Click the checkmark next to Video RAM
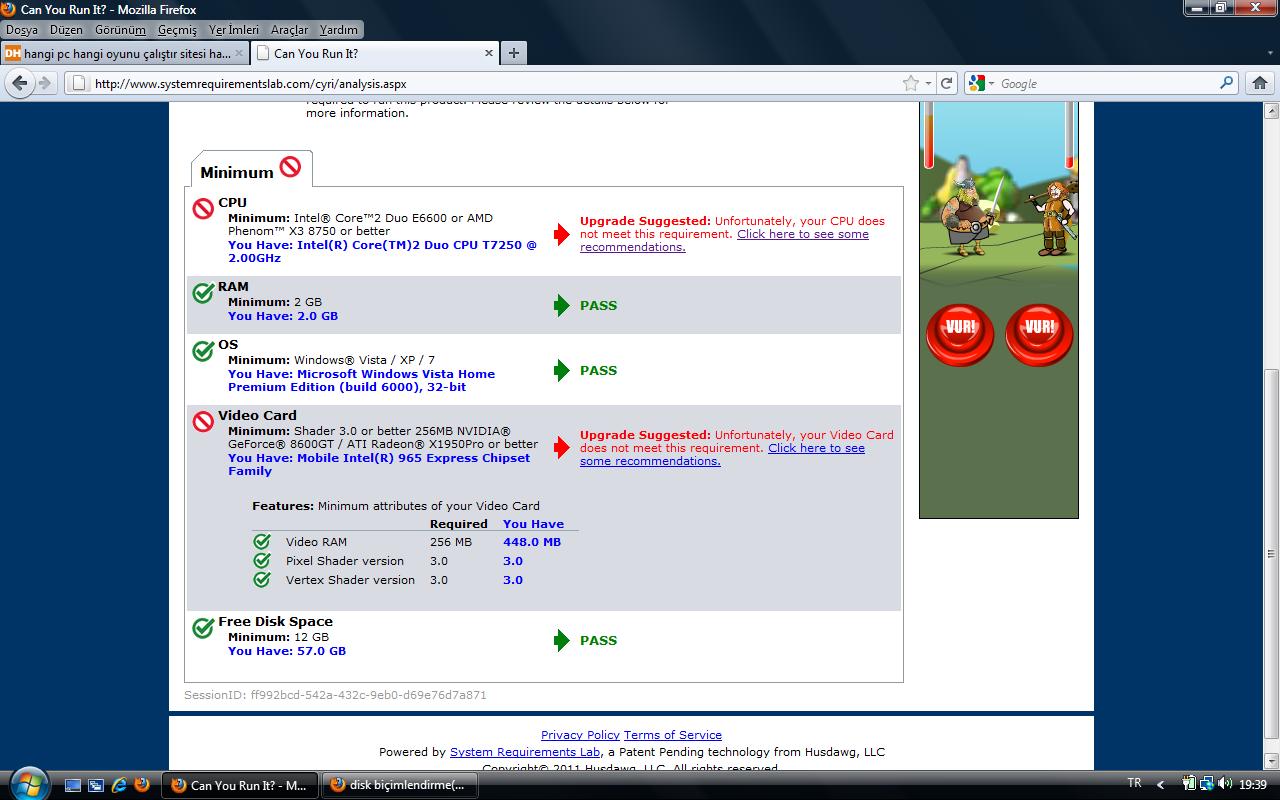The image size is (1280, 800). pos(262,541)
